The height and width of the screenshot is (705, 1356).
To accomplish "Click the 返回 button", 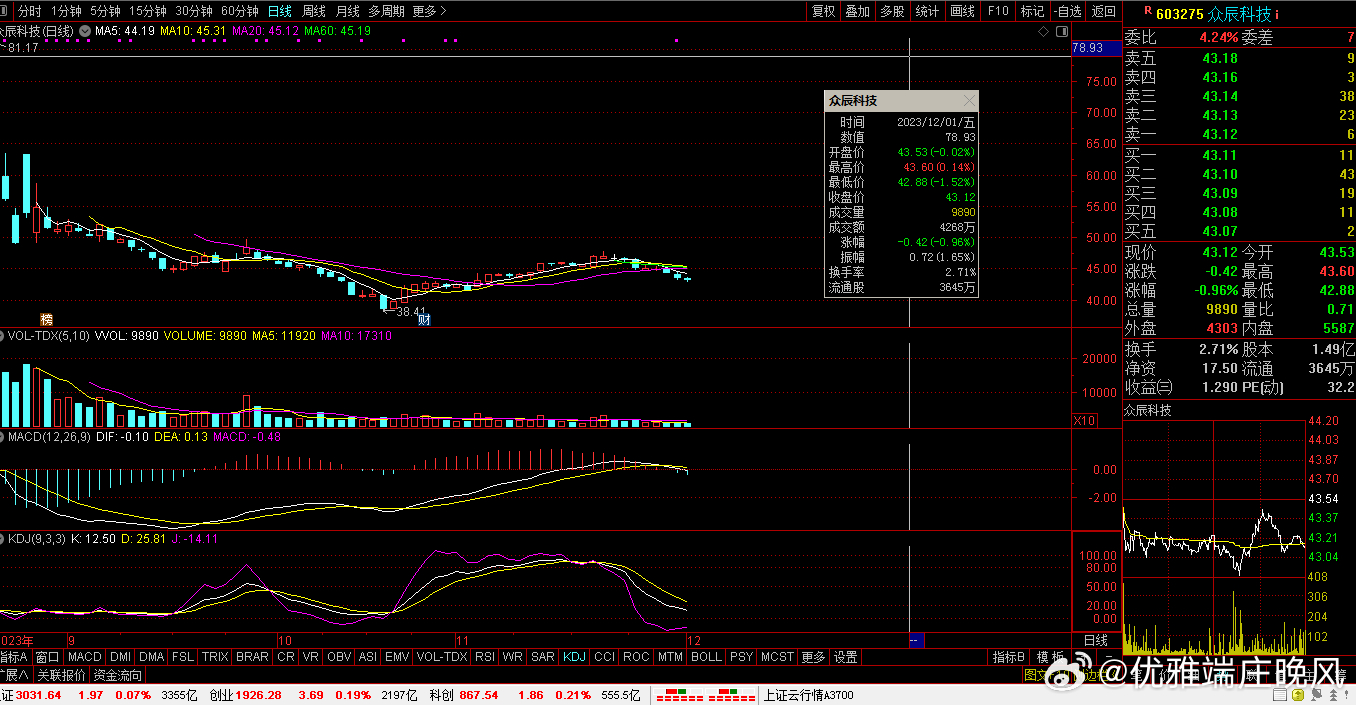I will [1103, 11].
